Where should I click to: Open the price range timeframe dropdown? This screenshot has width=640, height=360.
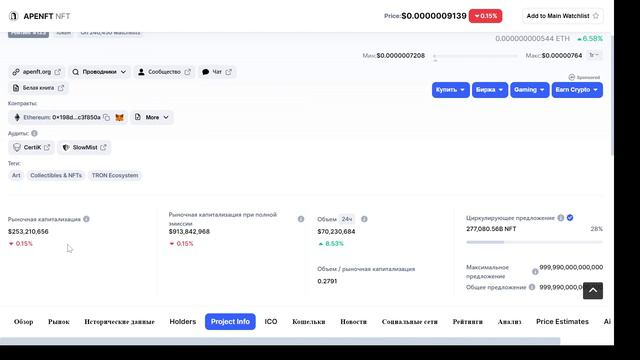(x=594, y=55)
